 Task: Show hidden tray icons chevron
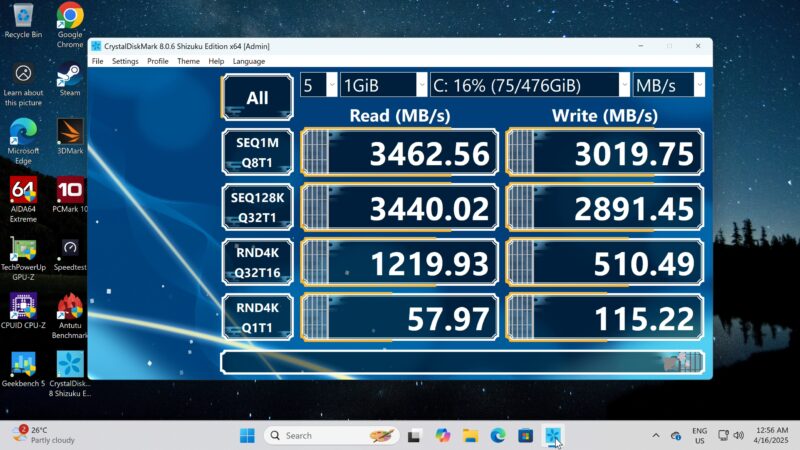(656, 435)
